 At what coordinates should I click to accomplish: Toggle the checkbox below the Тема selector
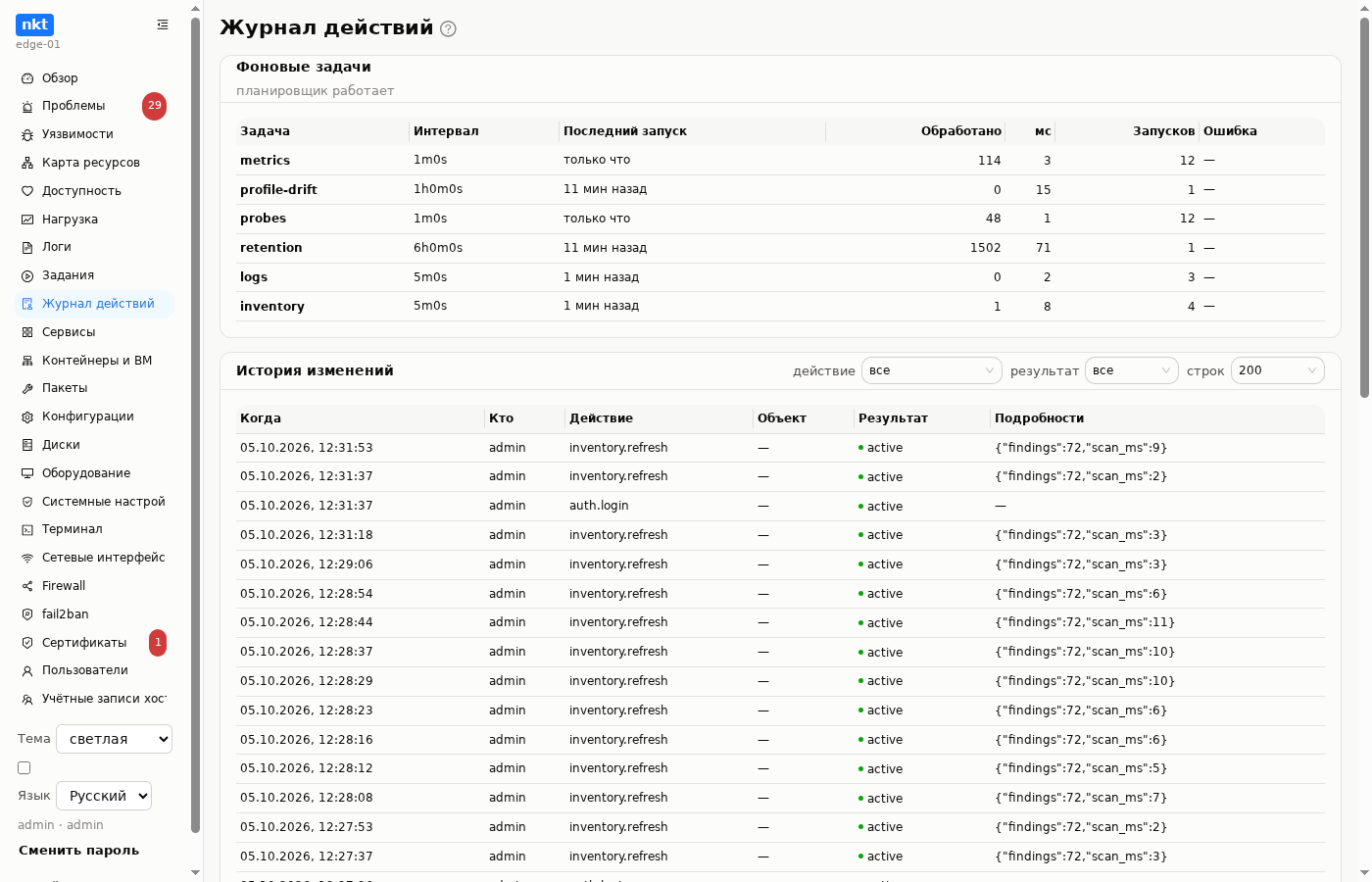click(x=24, y=768)
